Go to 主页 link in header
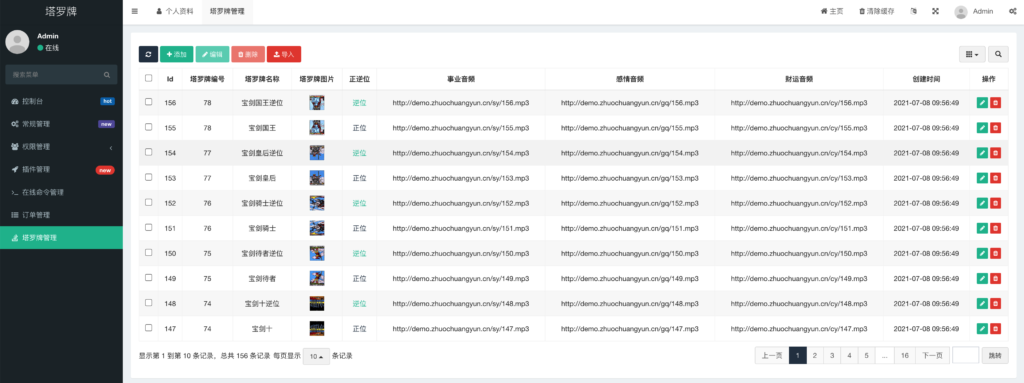Viewport: 1024px width, 383px height. tap(832, 11)
